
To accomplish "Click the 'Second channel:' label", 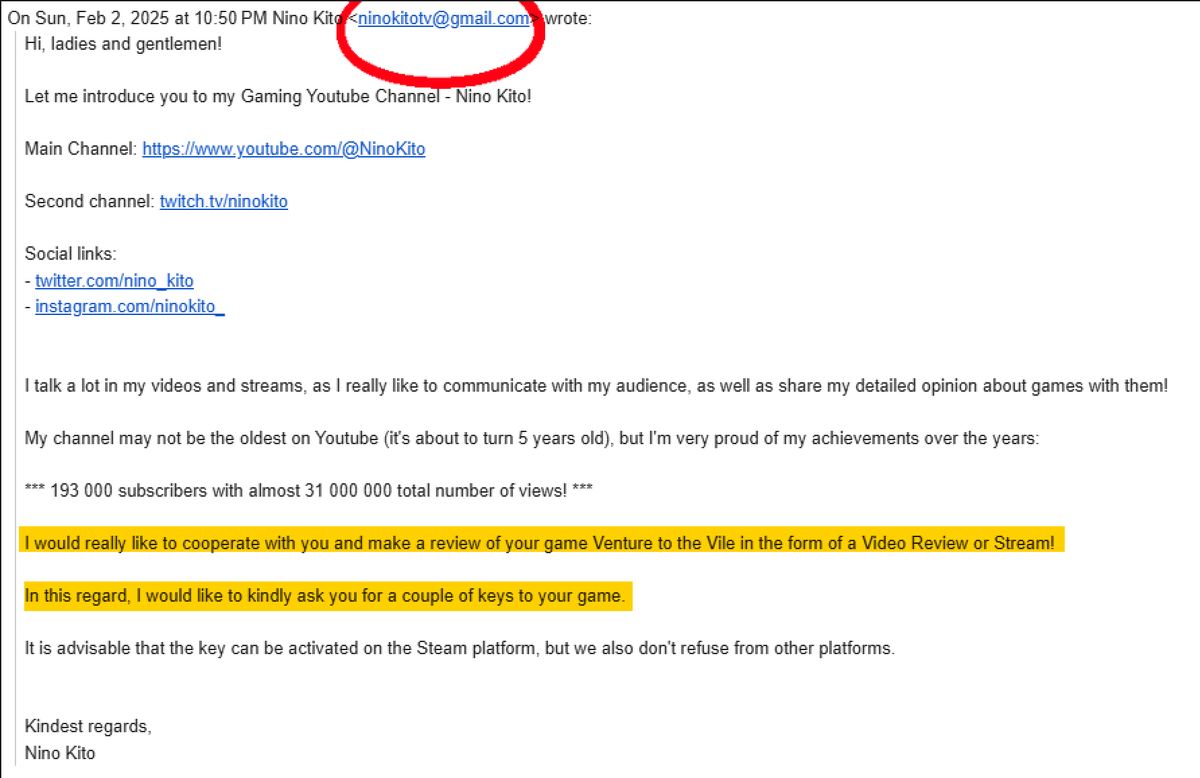I will pos(90,201).
